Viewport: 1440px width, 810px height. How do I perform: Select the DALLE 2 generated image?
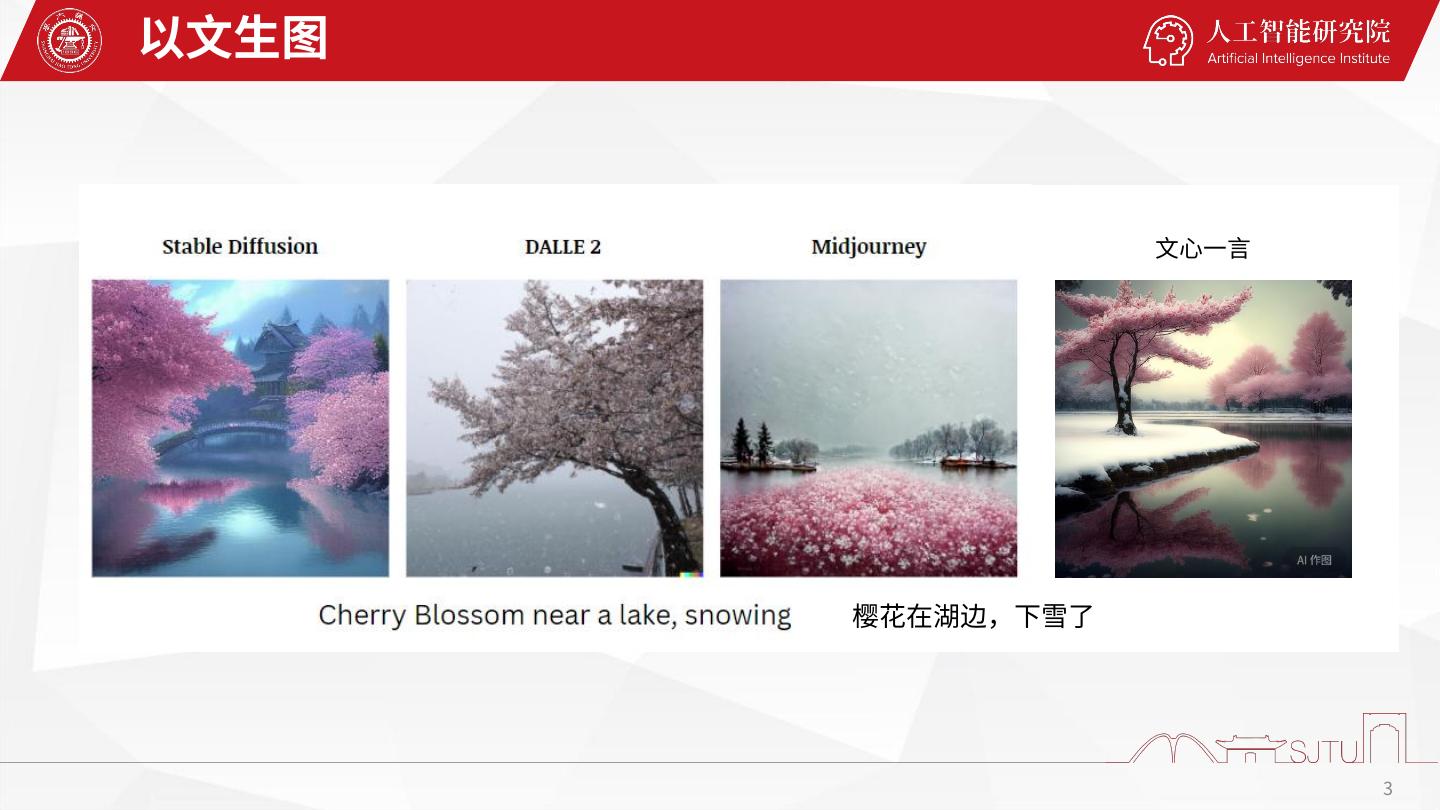click(554, 428)
